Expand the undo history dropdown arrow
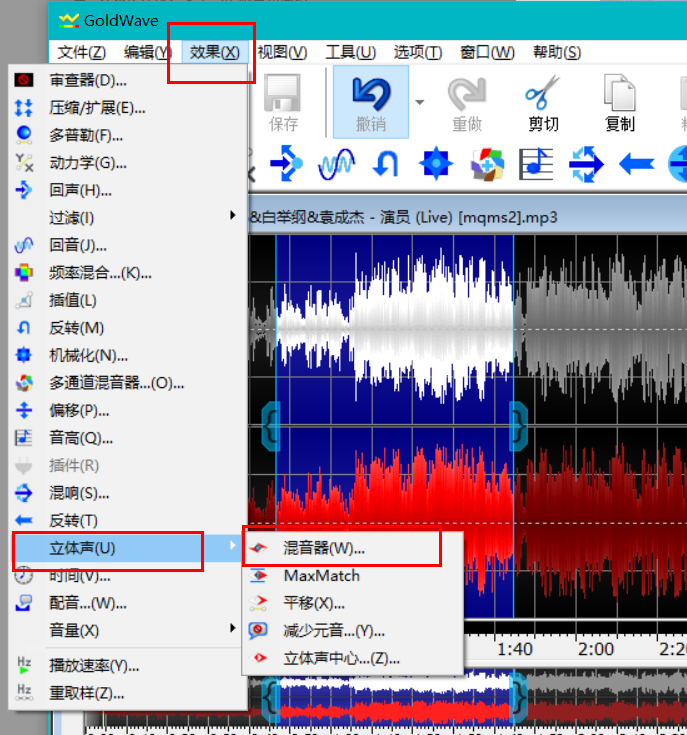The height and width of the screenshot is (735, 687). point(419,102)
